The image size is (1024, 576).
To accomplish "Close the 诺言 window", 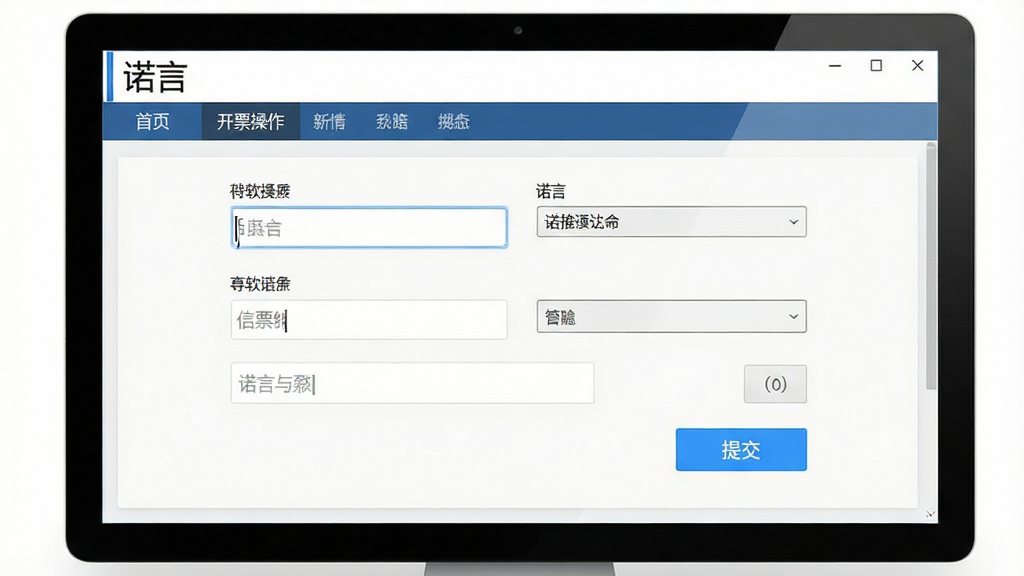I will coord(918,66).
